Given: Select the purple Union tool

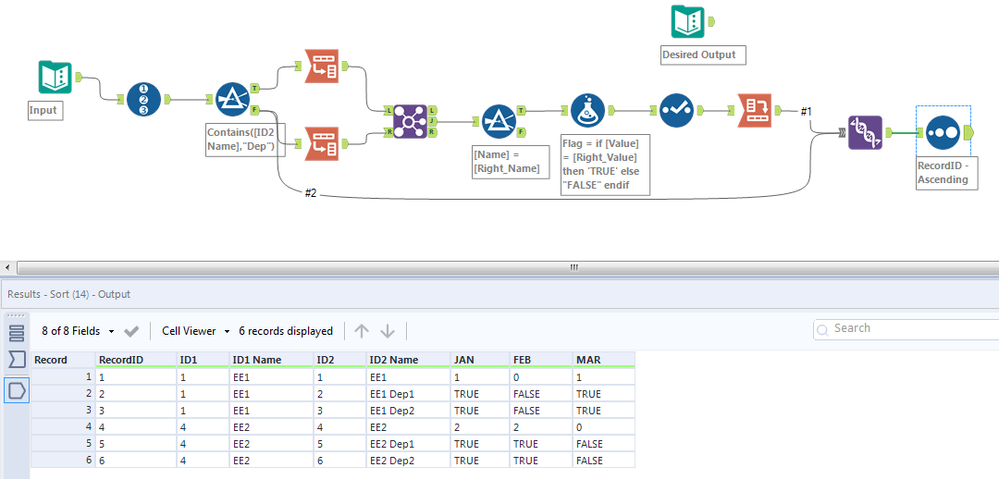Looking at the screenshot, I should pos(865,132).
